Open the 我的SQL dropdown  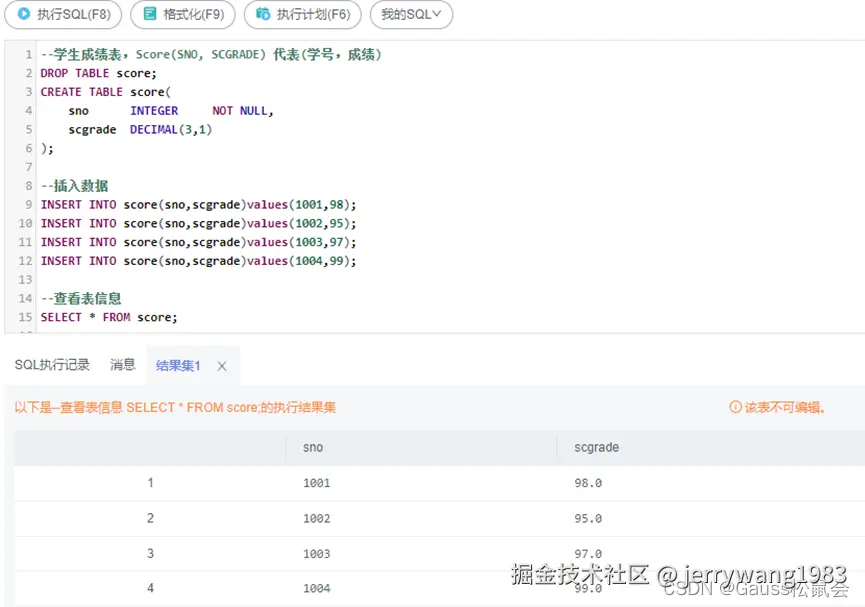click(x=412, y=14)
